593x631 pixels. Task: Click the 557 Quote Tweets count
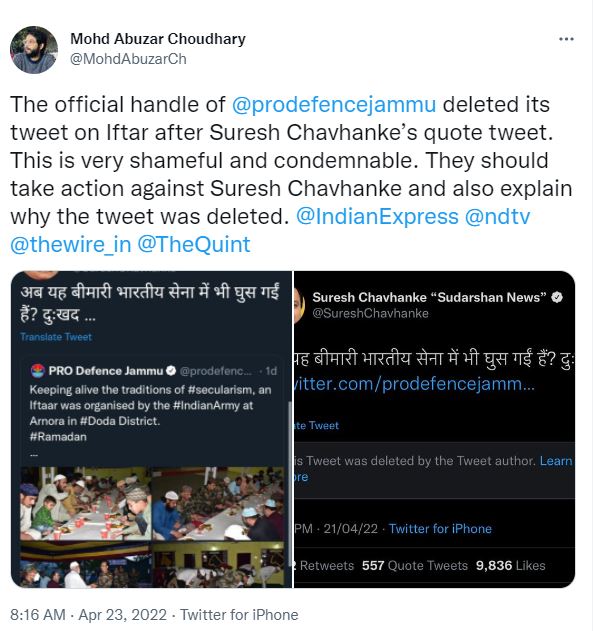tap(414, 565)
